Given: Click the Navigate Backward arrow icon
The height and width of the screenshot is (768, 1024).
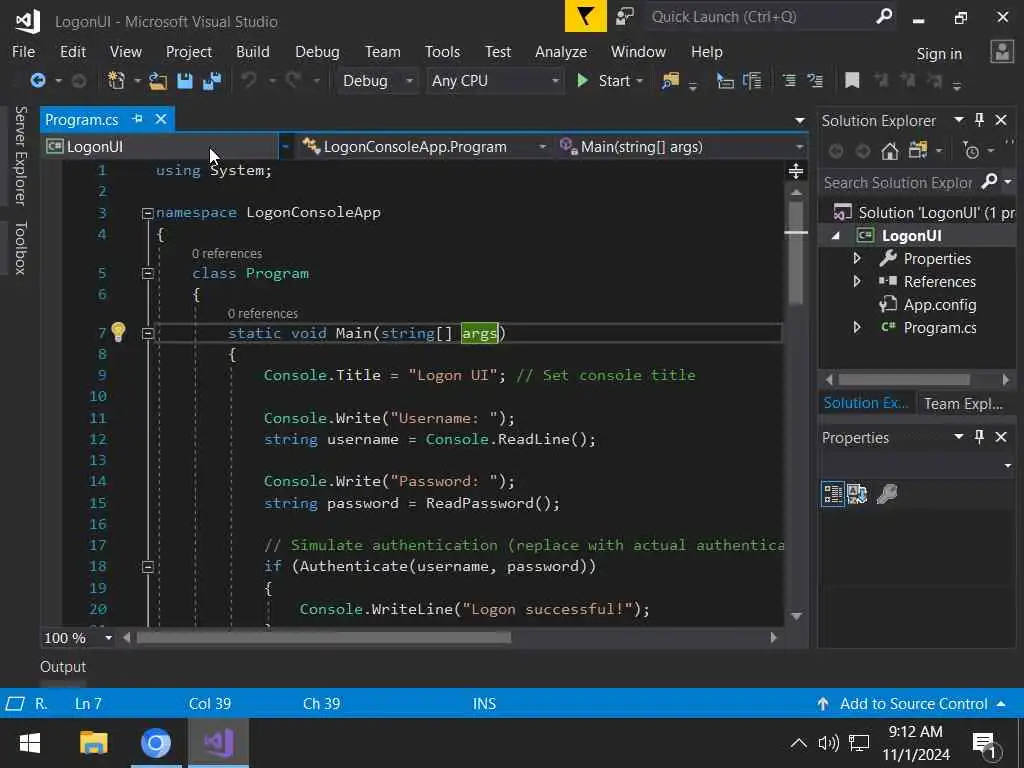Looking at the screenshot, I should 38,80.
